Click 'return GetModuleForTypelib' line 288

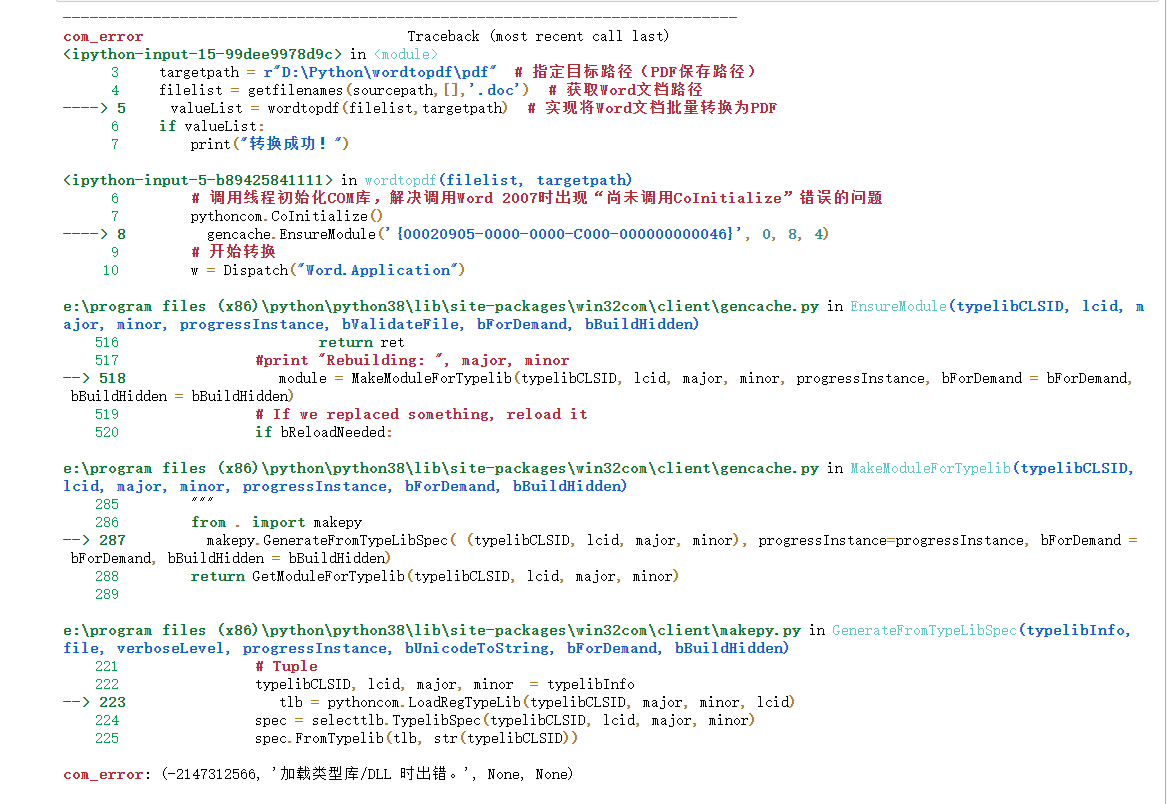click(x=435, y=576)
